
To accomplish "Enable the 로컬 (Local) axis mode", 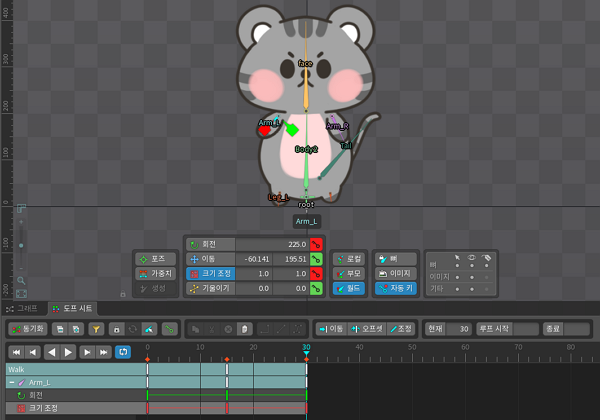I will 349,259.
